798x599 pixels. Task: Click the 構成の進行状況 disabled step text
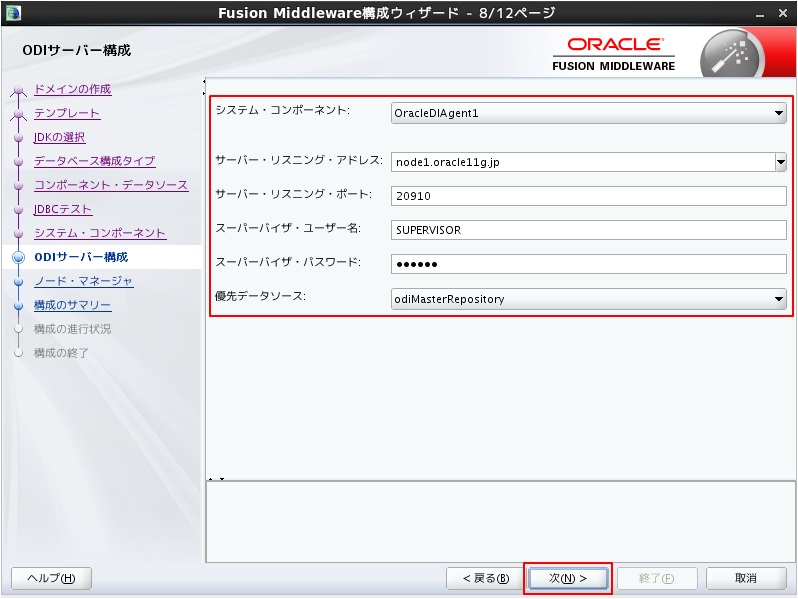(72, 329)
